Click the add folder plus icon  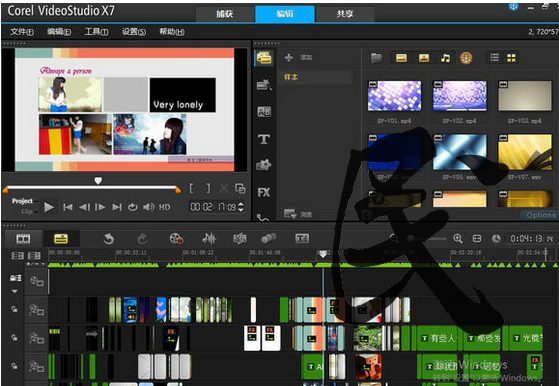[x=289, y=57]
